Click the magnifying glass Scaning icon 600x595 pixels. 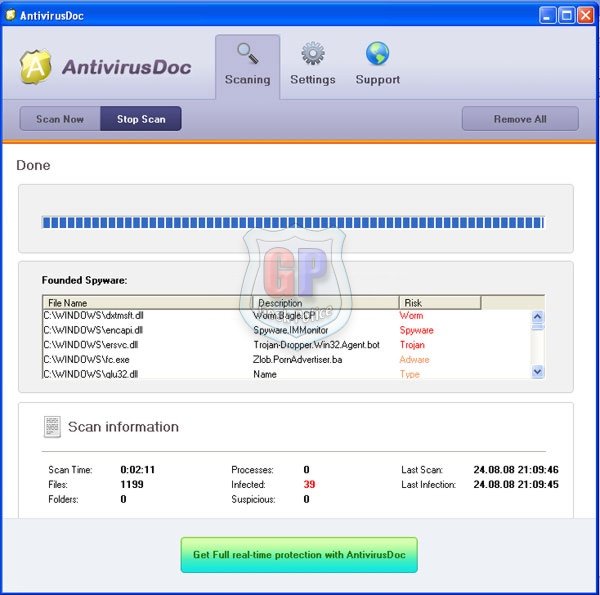(x=248, y=53)
